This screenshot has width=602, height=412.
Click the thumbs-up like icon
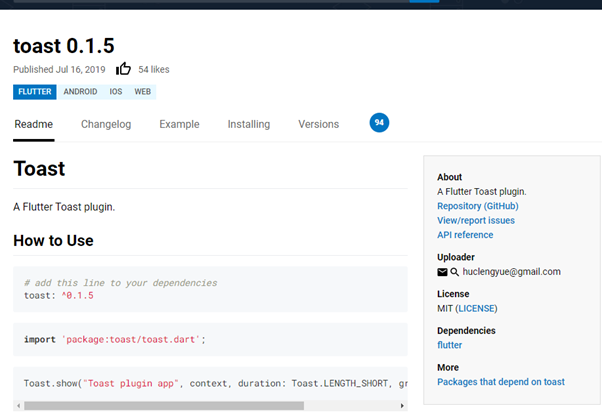123,69
